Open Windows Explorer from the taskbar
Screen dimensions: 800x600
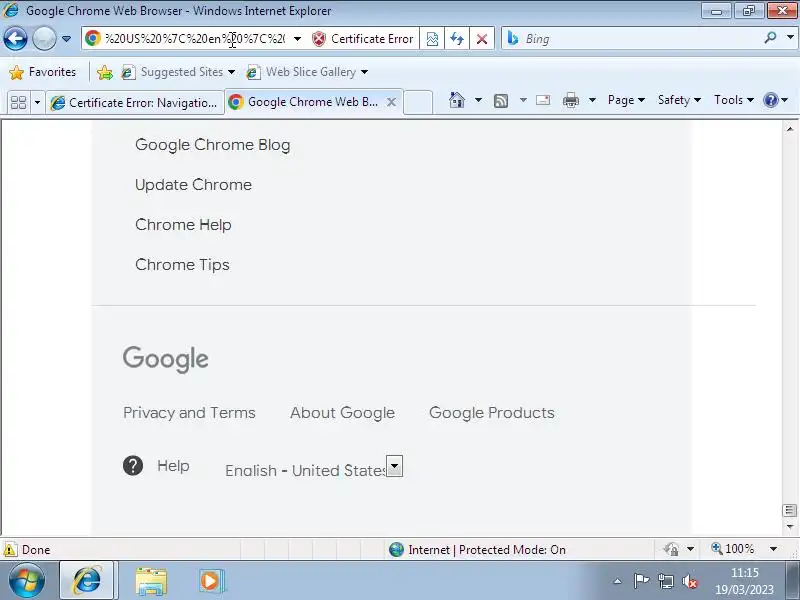[x=151, y=582]
